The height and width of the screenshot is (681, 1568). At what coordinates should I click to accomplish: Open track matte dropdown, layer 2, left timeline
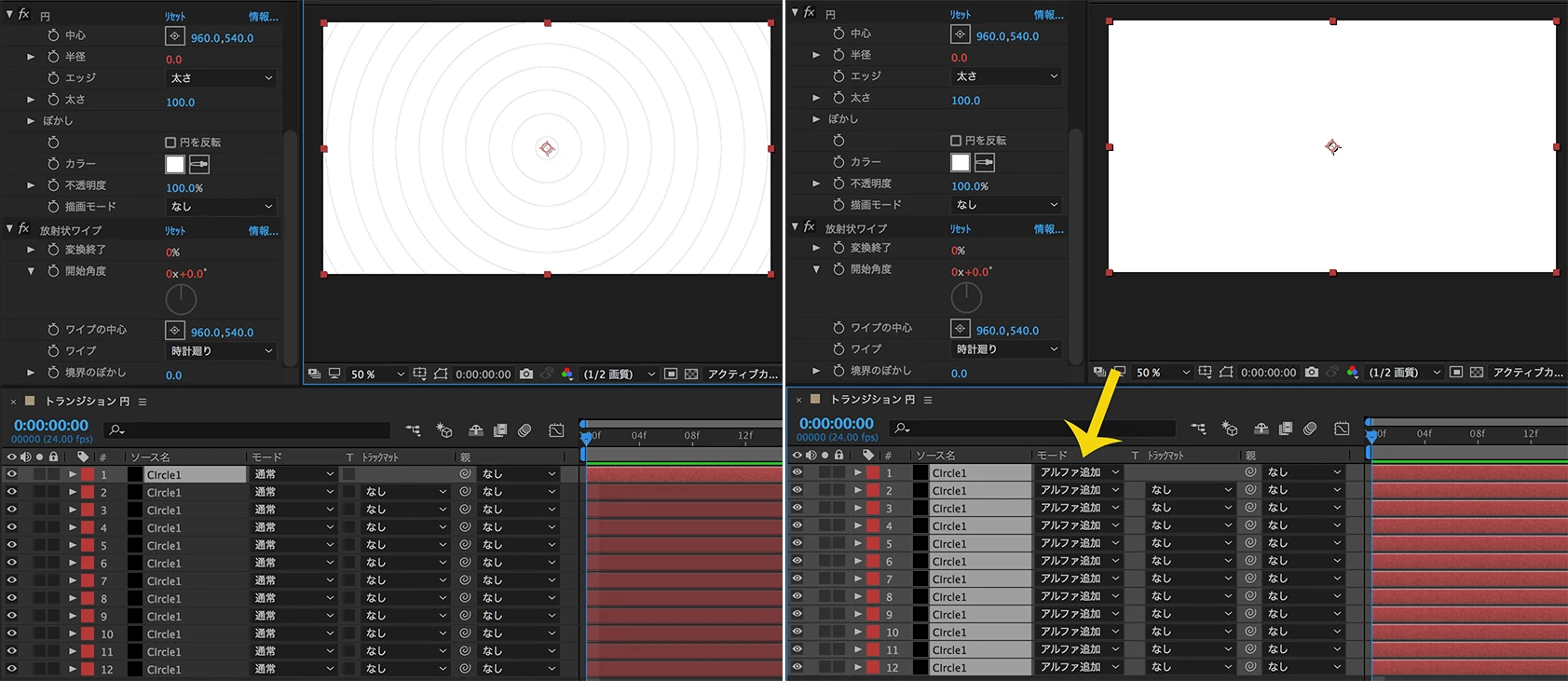point(404,492)
